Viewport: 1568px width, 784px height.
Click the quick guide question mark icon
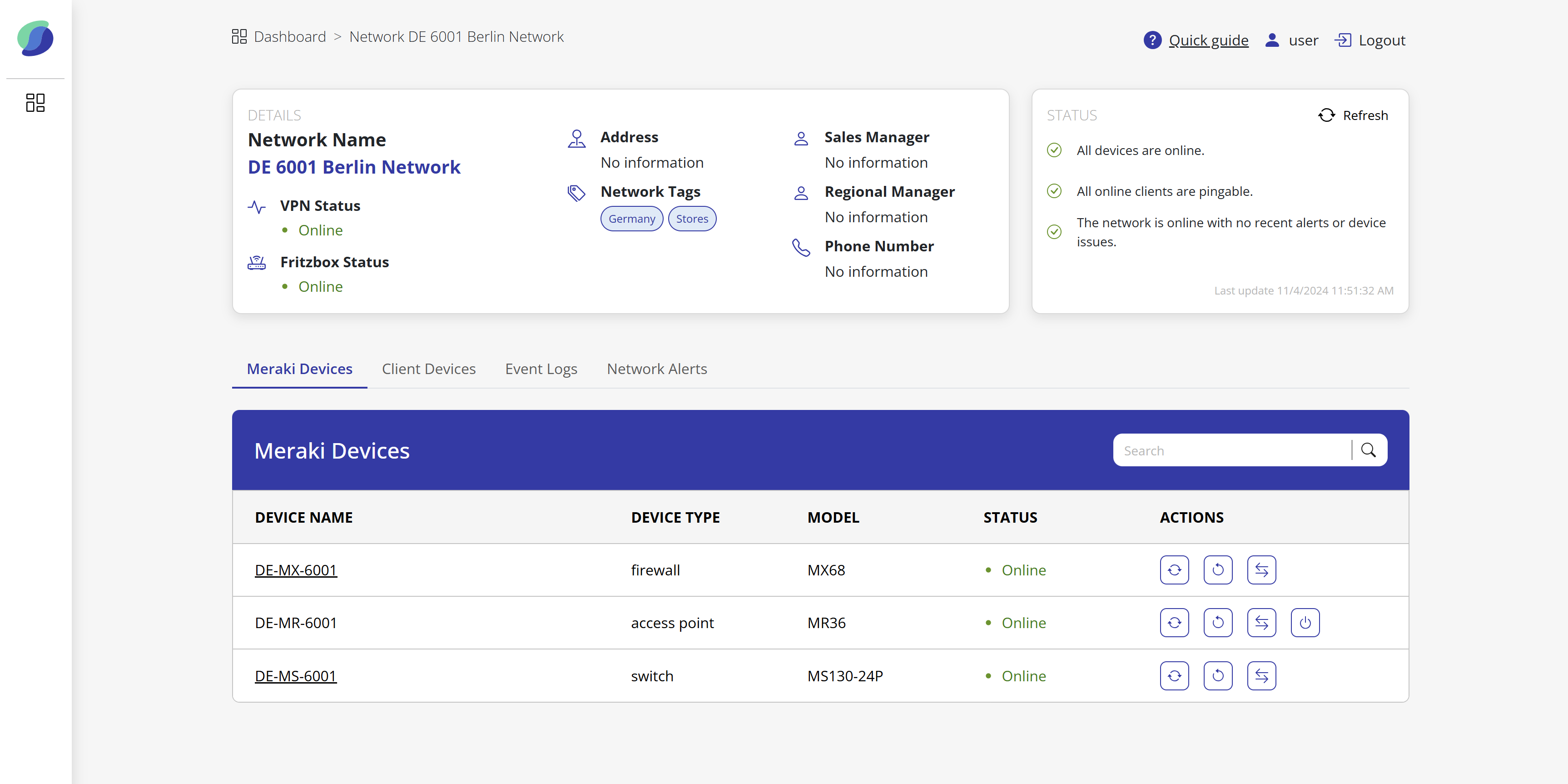point(1151,40)
